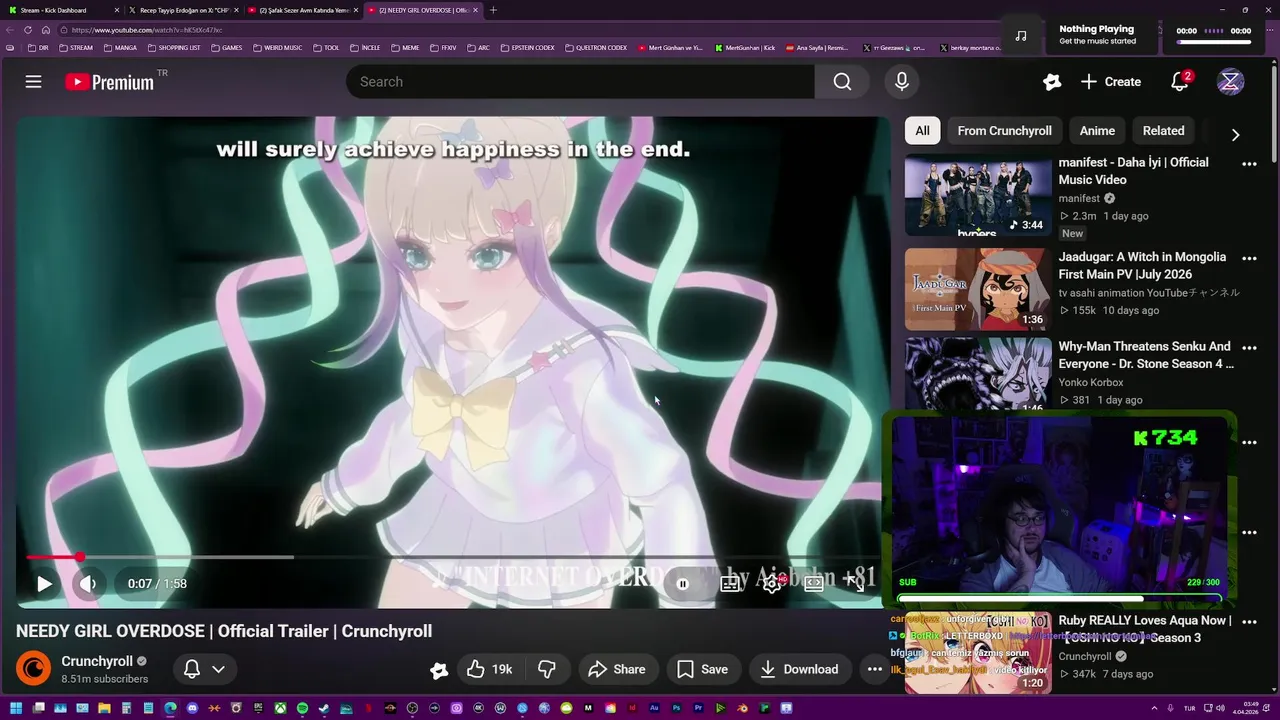
Task: Save the video to a playlist
Action: [702, 669]
